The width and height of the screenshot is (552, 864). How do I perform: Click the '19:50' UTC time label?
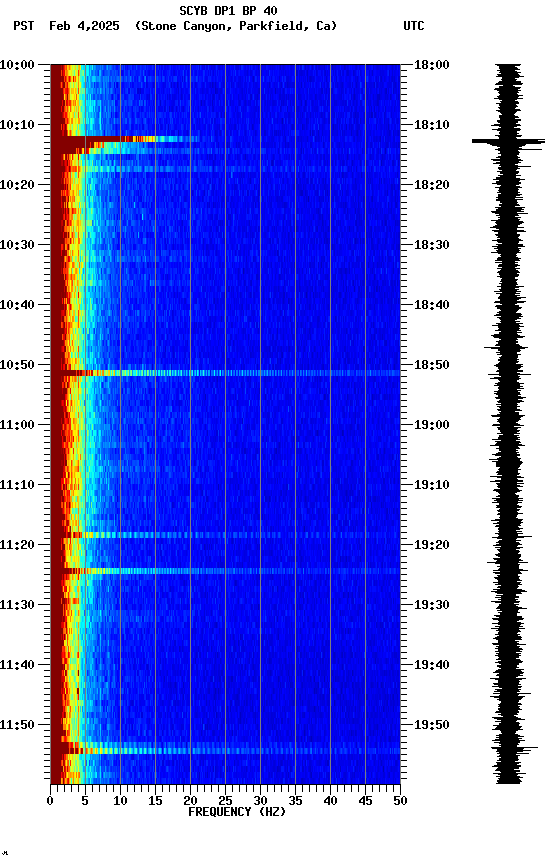432,726
